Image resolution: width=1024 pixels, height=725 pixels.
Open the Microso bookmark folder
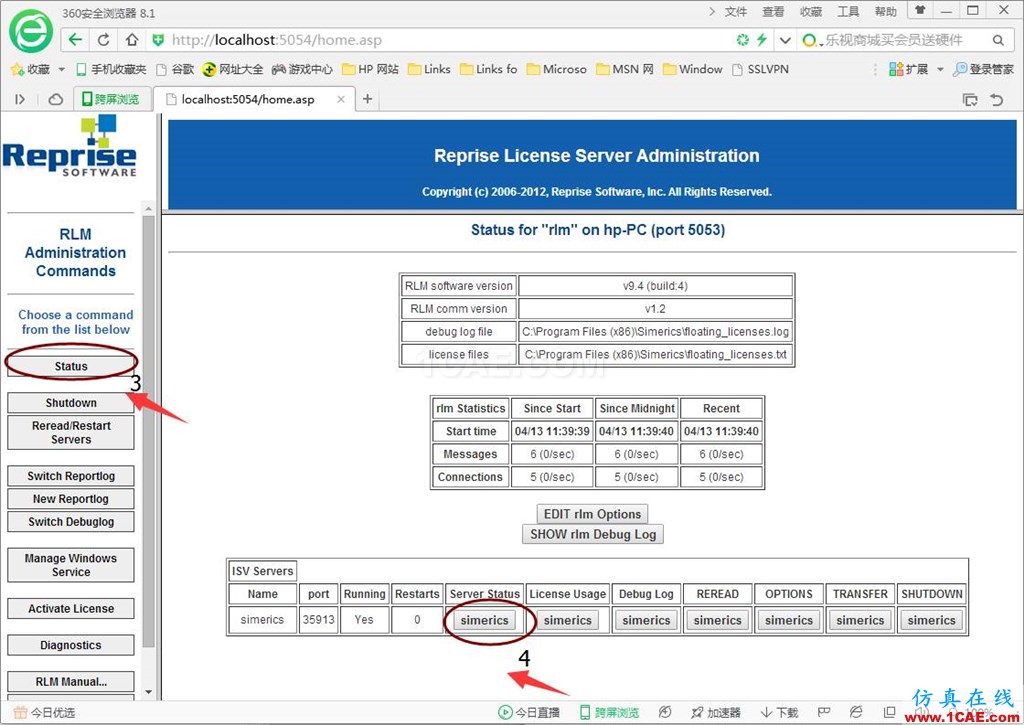pyautogui.click(x=556, y=69)
